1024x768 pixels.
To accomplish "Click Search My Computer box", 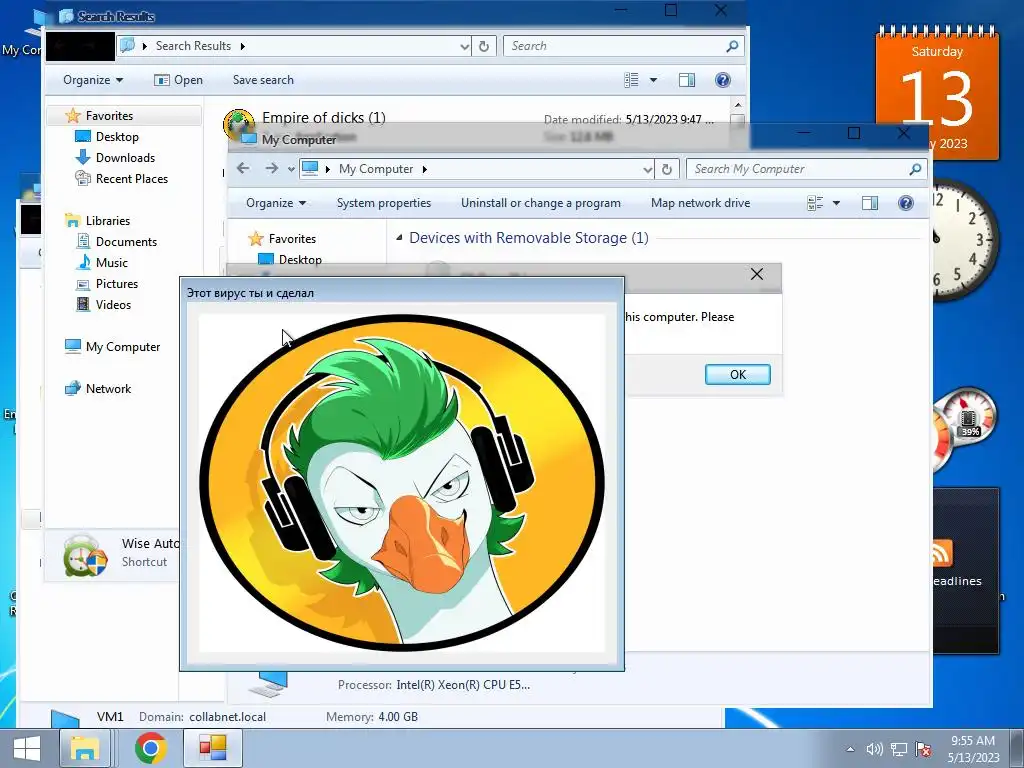I will coord(807,168).
